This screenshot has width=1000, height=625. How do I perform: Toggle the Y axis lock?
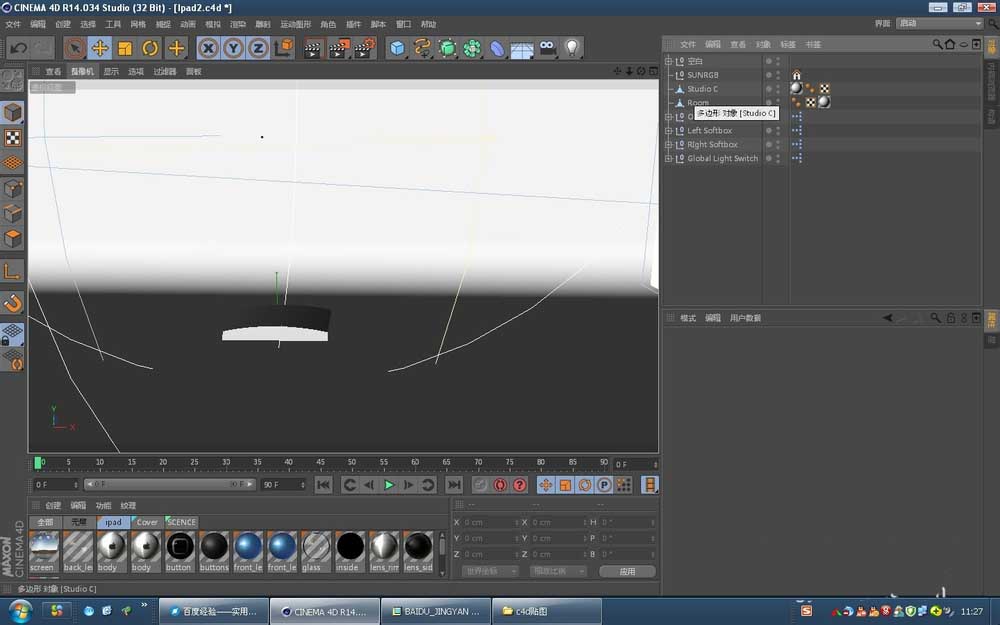[233, 47]
